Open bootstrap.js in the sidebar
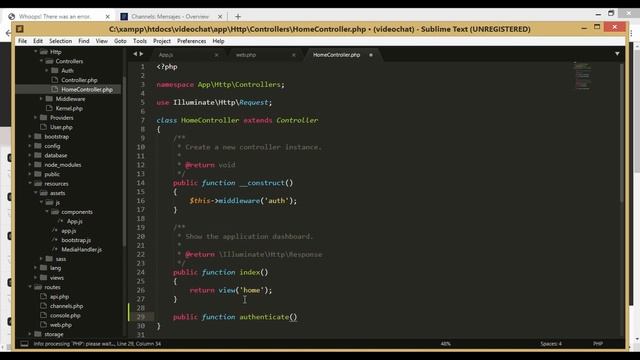Viewport: 640px width, 360px height. (76, 240)
